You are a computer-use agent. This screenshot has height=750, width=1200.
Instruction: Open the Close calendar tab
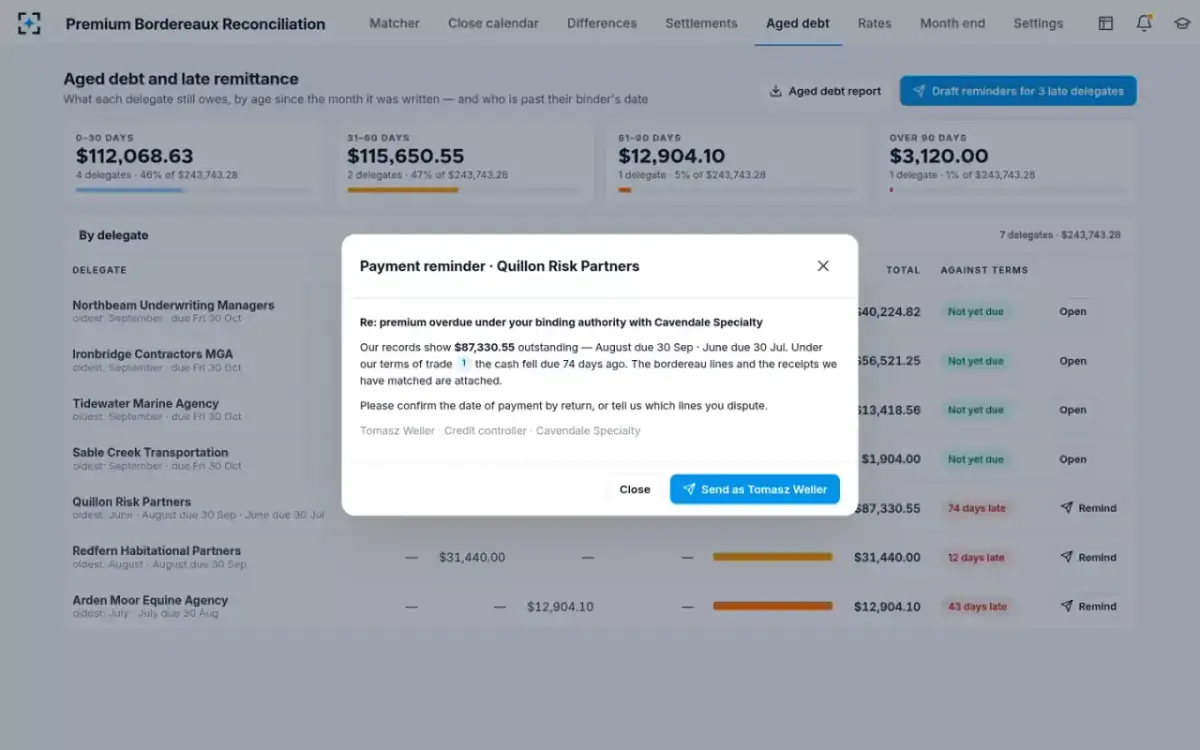pyautogui.click(x=493, y=23)
